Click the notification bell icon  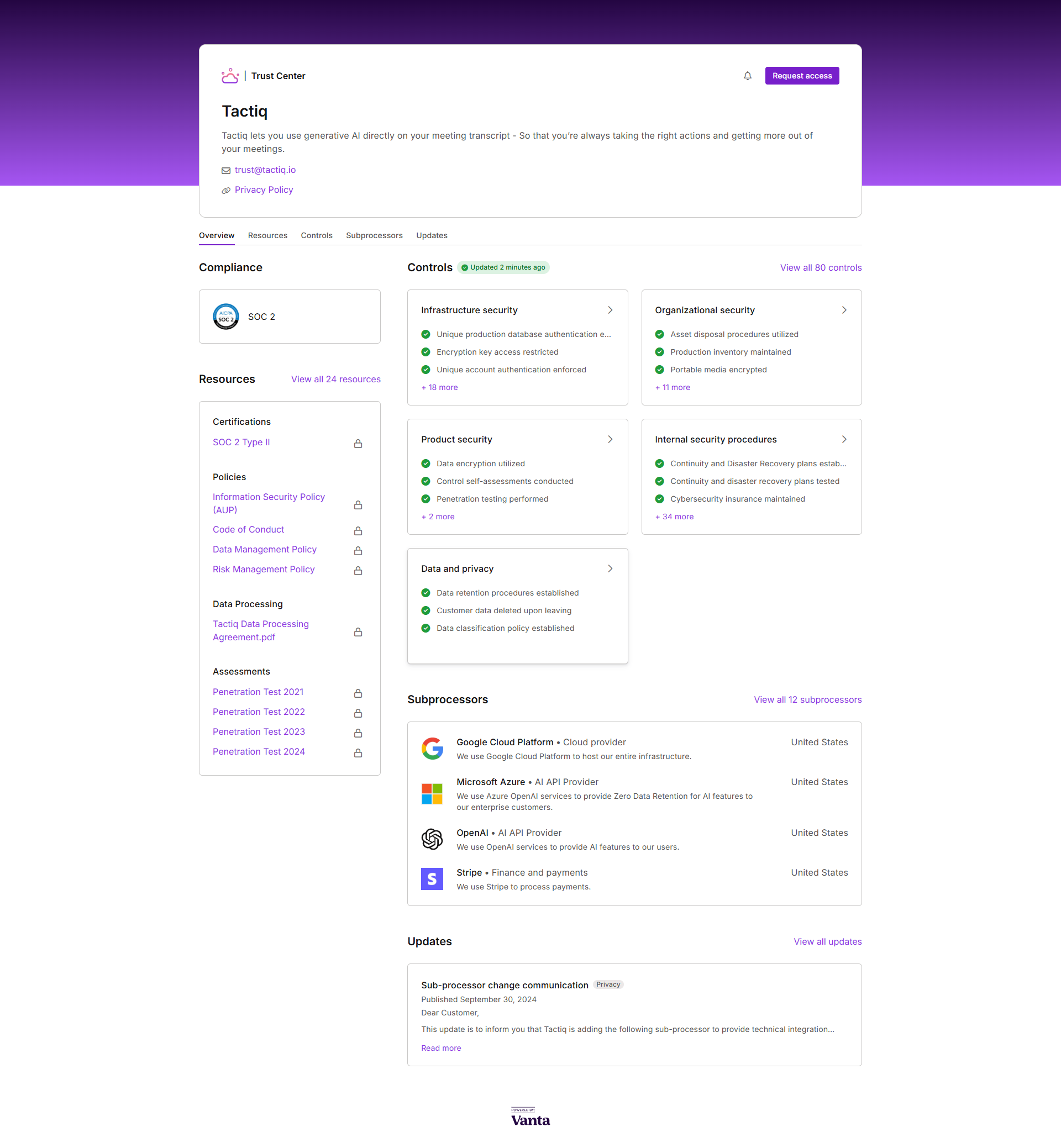click(748, 76)
